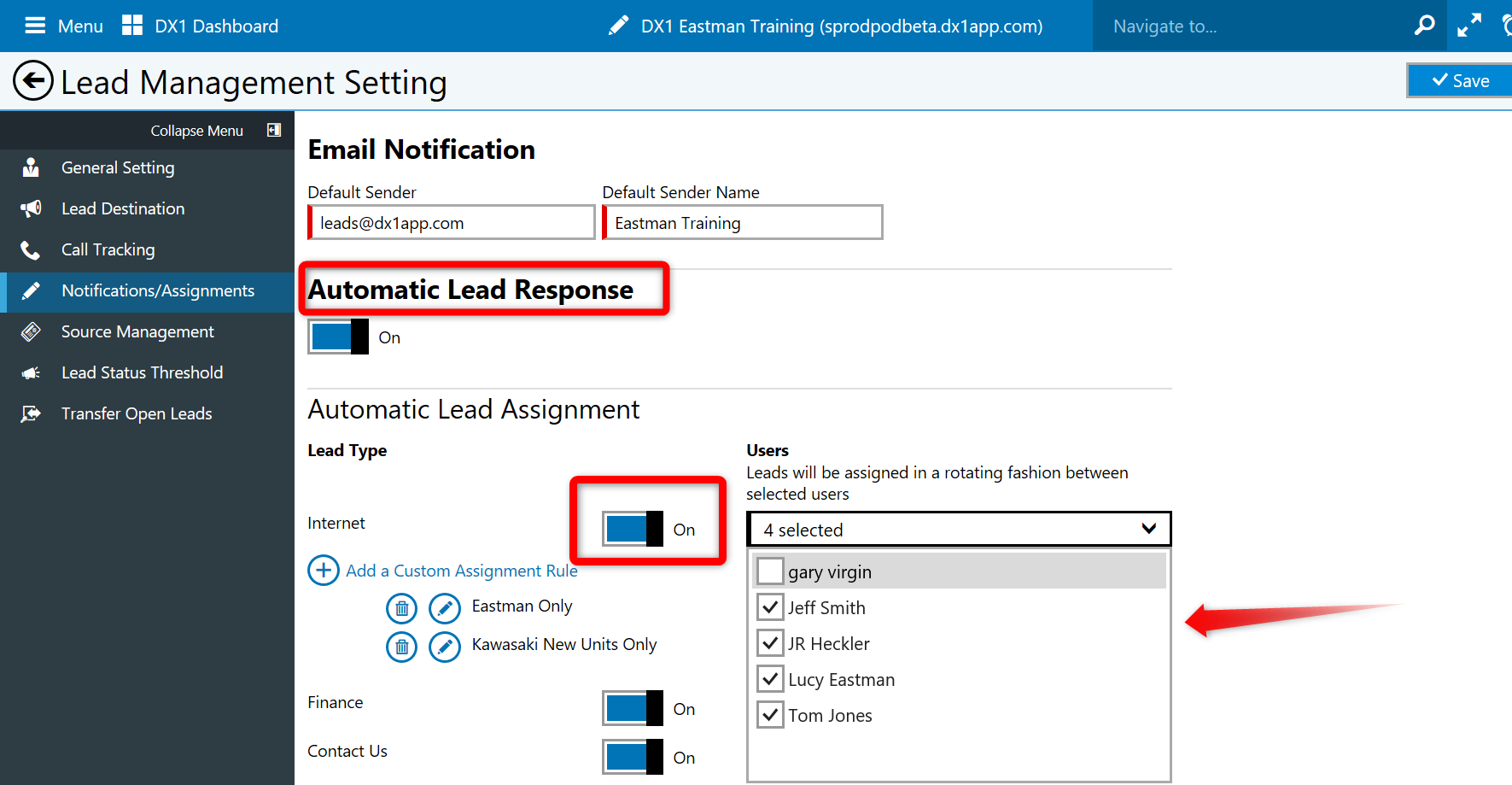This screenshot has height=785, width=1512.
Task: Edit the Eastman Only rule
Action: click(445, 608)
